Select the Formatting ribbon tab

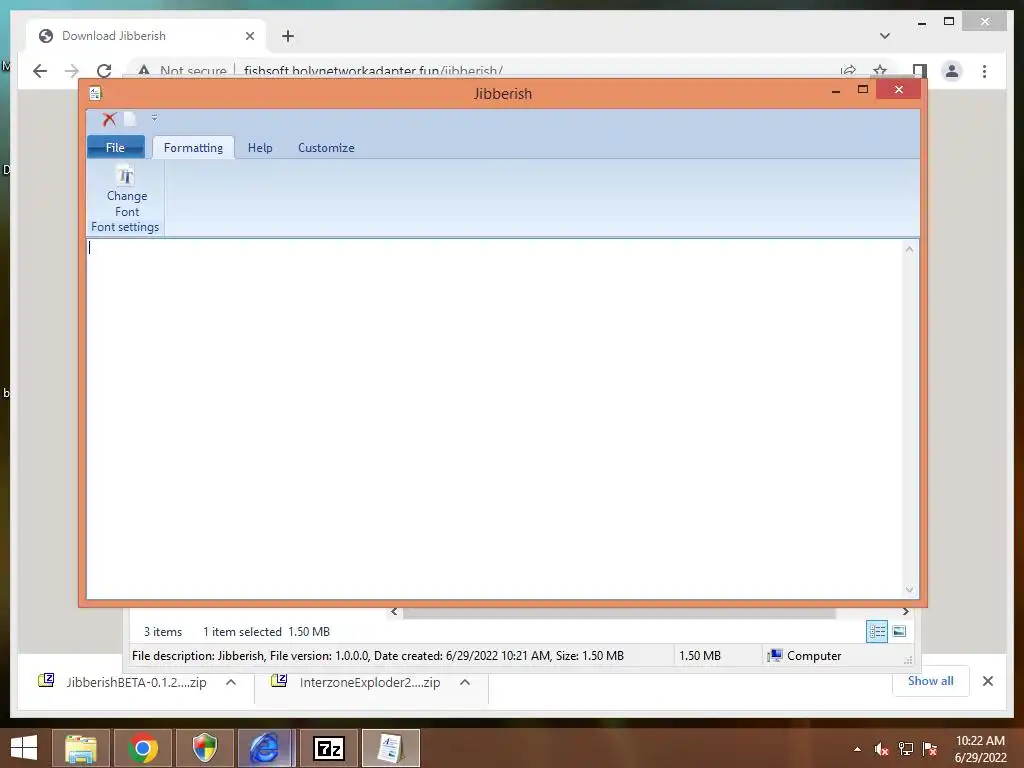[193, 148]
